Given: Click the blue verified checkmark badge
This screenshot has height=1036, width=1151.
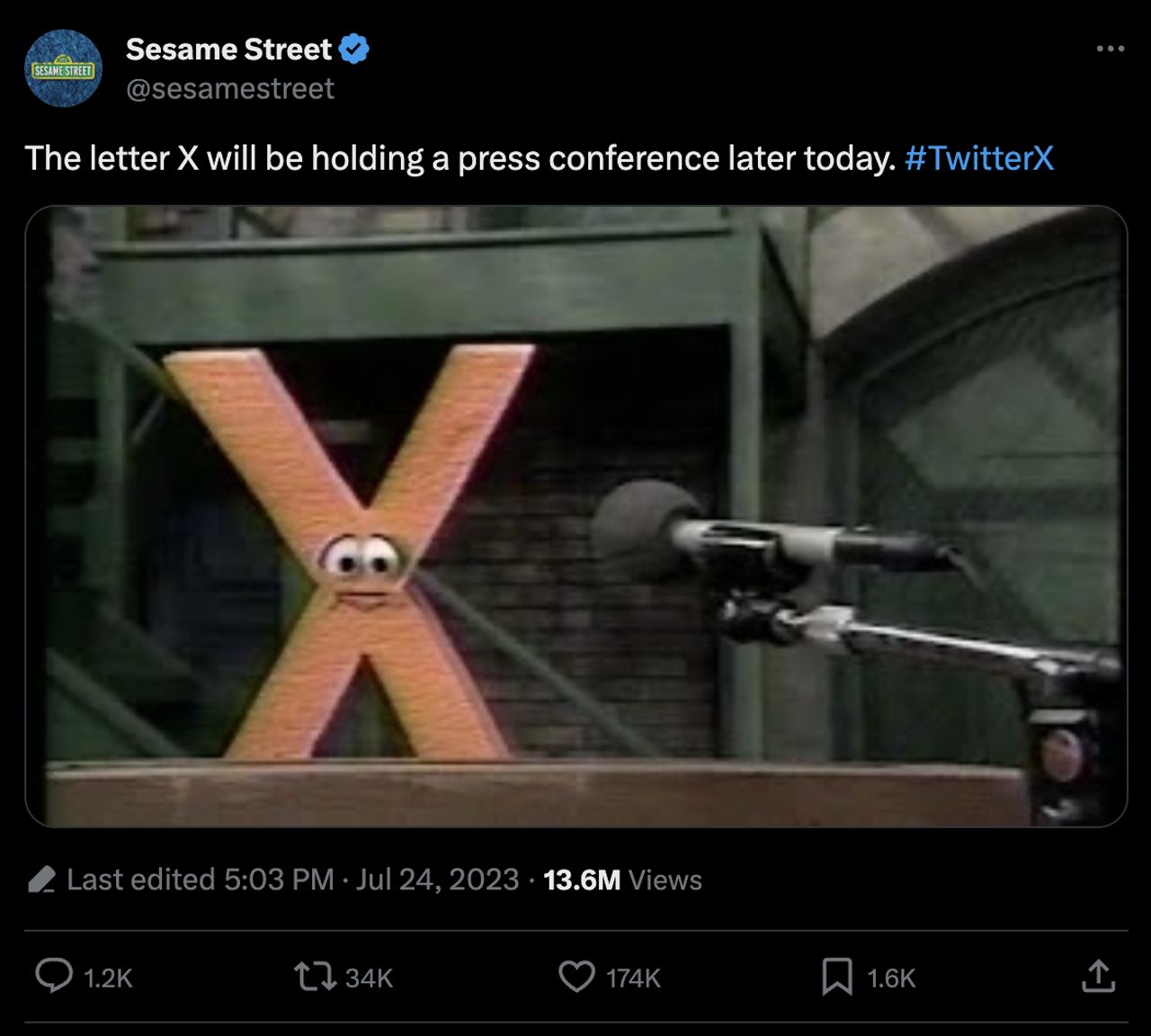Looking at the screenshot, I should (354, 49).
